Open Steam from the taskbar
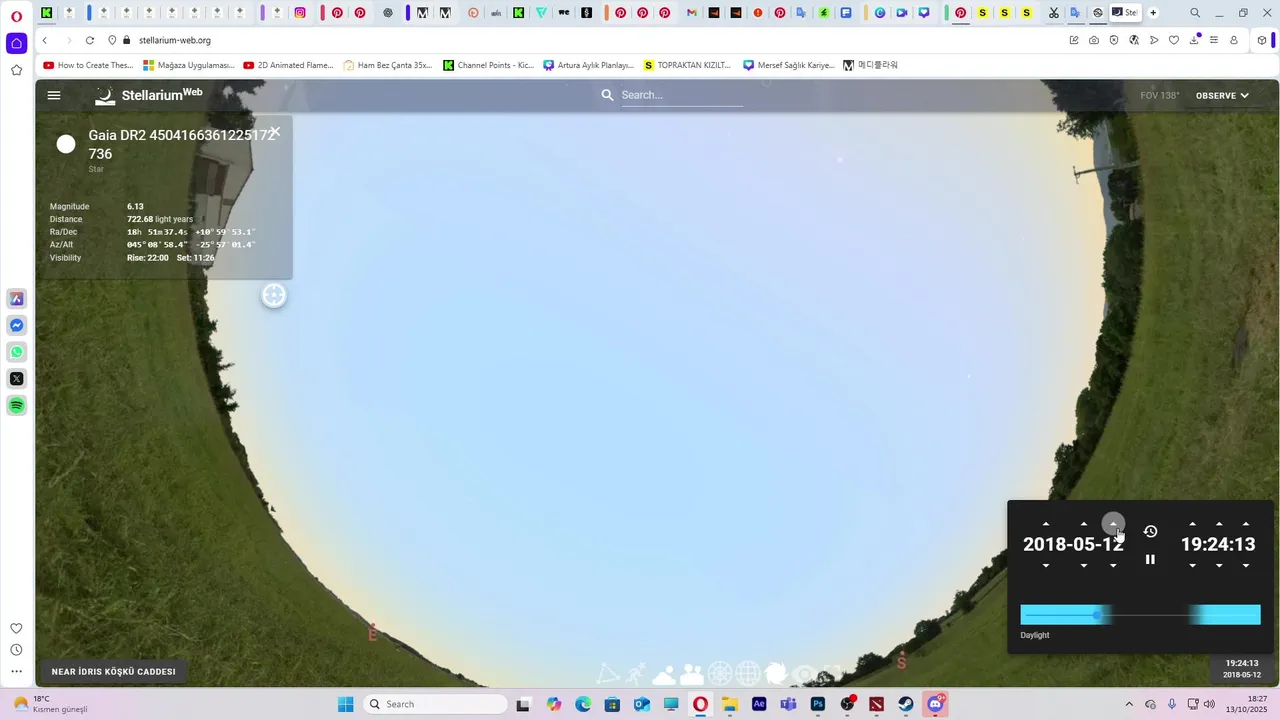Image resolution: width=1280 pixels, height=720 pixels. 906,704
